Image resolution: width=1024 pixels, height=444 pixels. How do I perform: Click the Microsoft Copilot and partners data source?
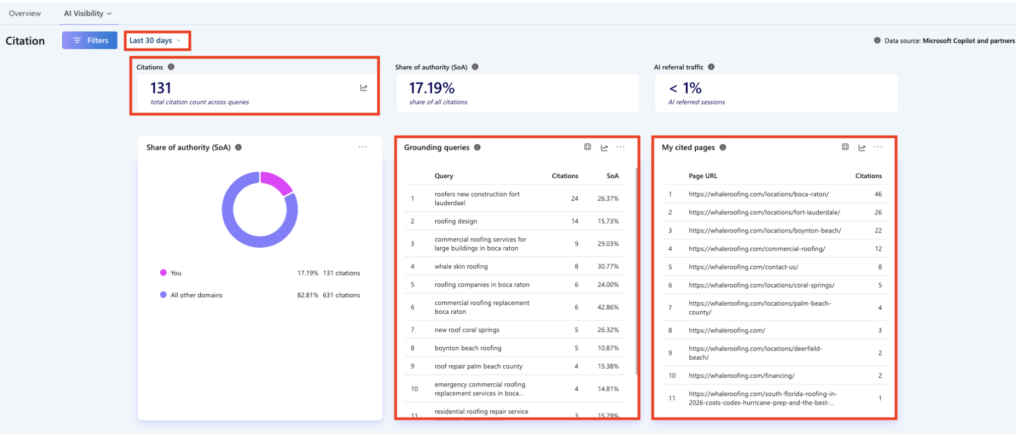coord(968,40)
